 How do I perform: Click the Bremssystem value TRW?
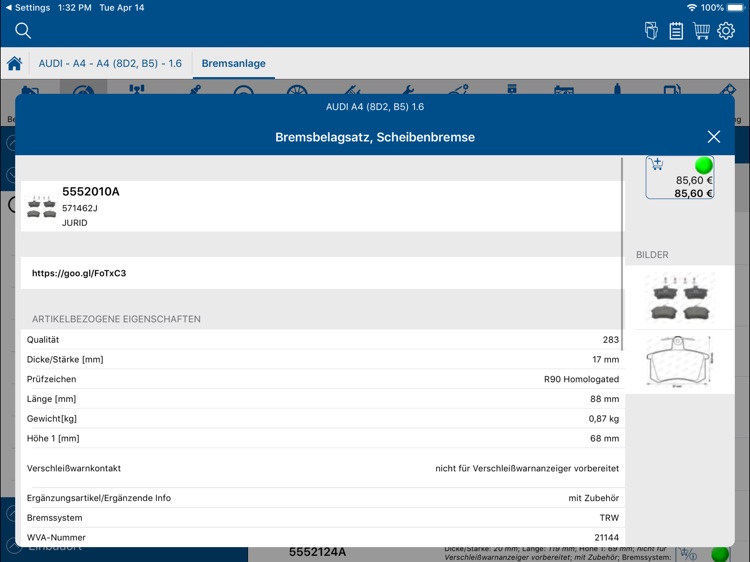[609, 518]
